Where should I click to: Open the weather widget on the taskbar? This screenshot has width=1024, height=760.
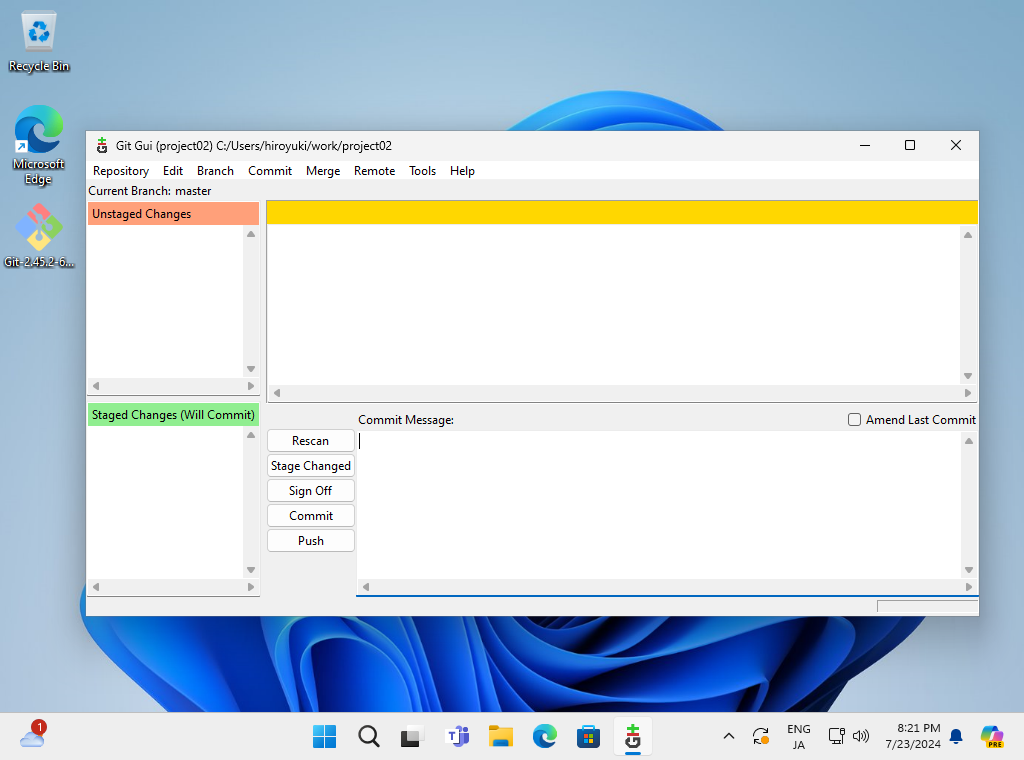[33, 735]
